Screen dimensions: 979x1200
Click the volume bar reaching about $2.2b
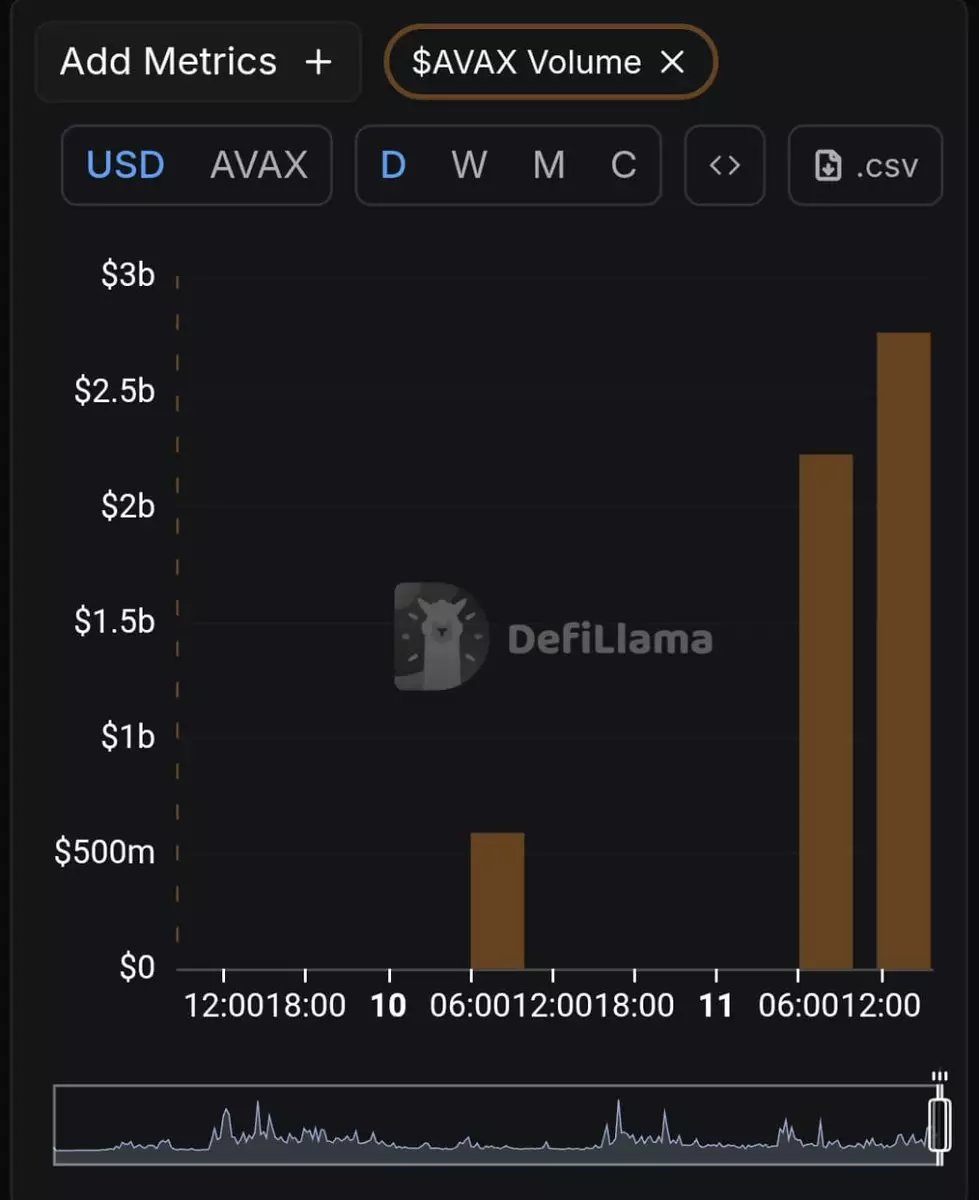click(826, 710)
